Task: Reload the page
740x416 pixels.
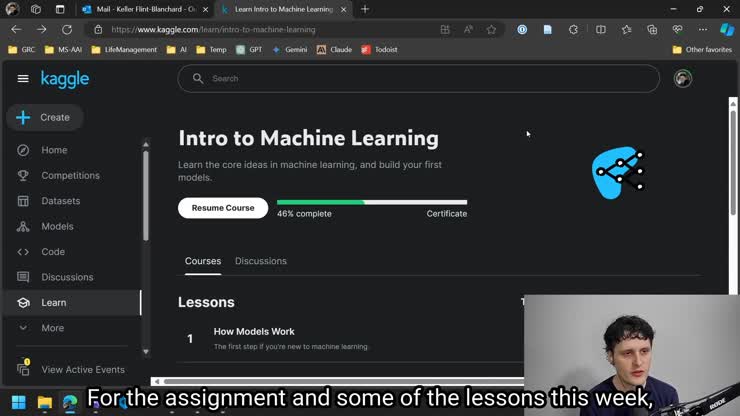Action: point(67,29)
